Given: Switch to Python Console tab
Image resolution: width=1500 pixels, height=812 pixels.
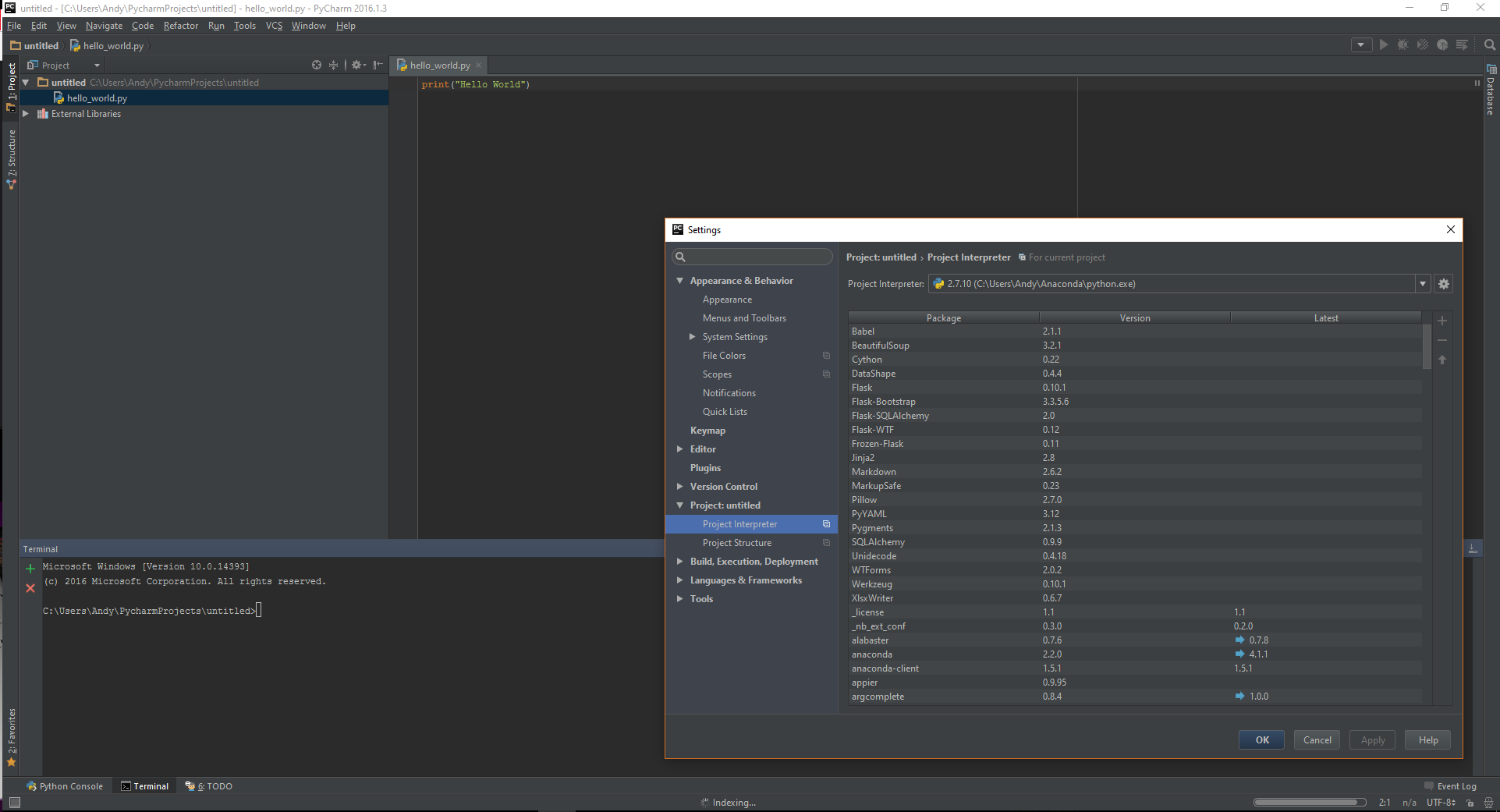Looking at the screenshot, I should tap(65, 786).
